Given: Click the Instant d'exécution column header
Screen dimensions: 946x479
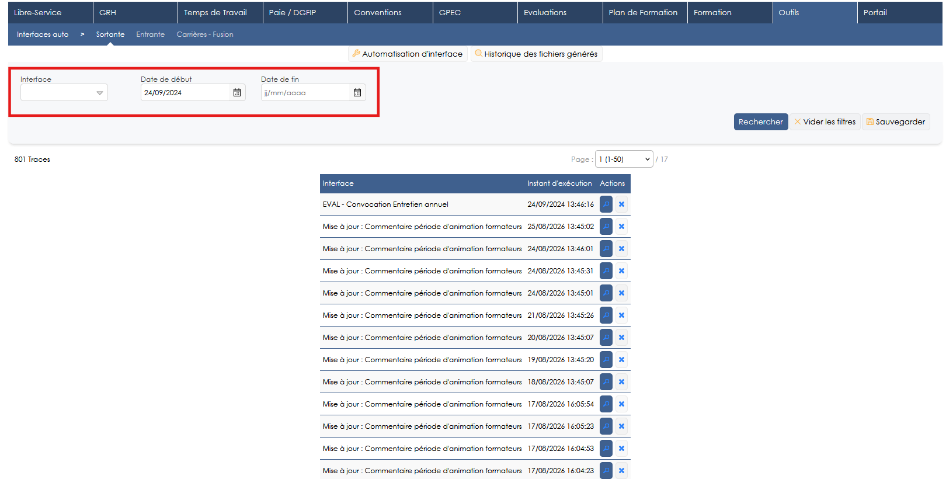Looking at the screenshot, I should point(560,183).
